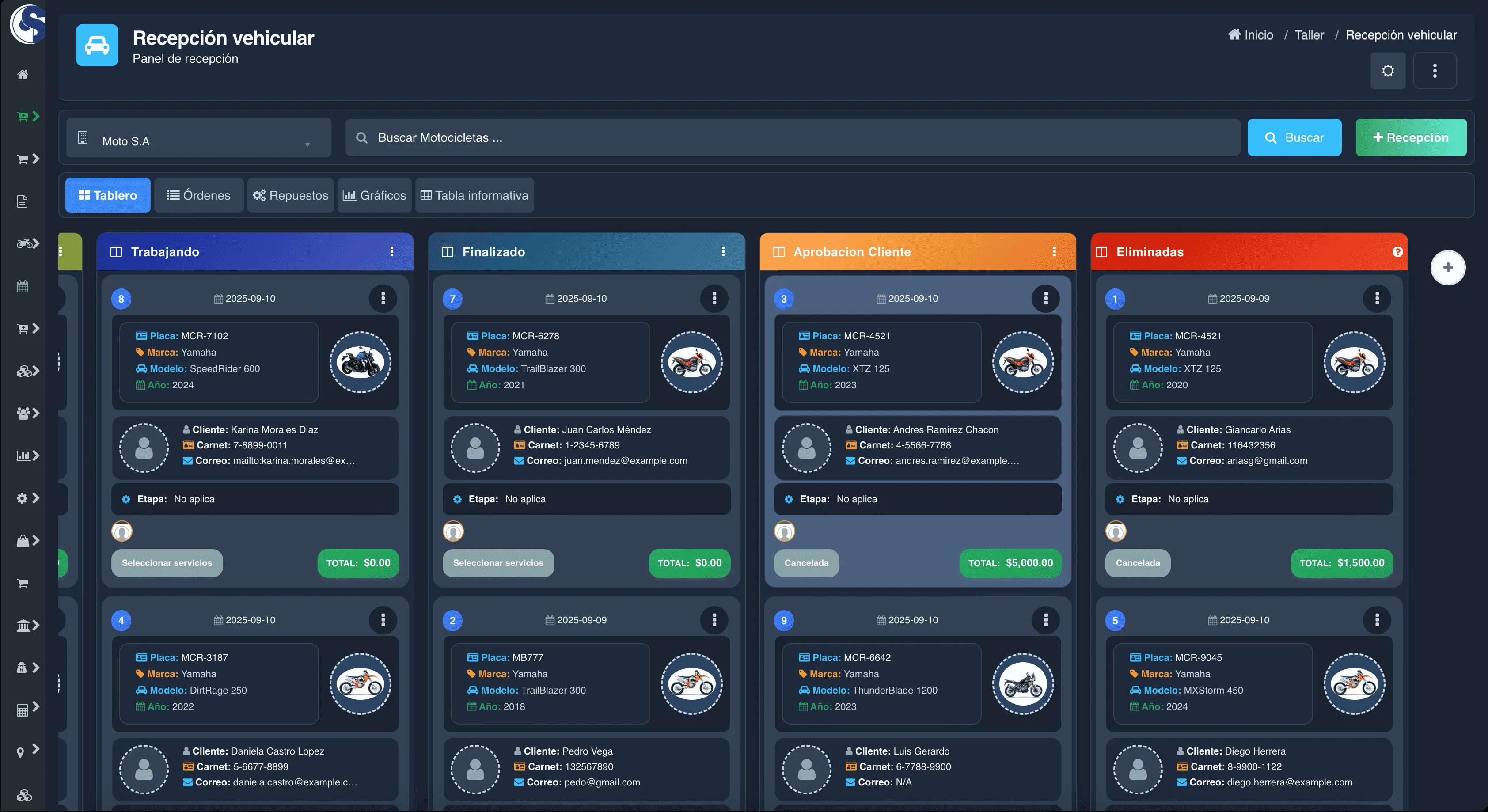
Task: Click the bar chart sidebar icon
Action: pos(24,455)
